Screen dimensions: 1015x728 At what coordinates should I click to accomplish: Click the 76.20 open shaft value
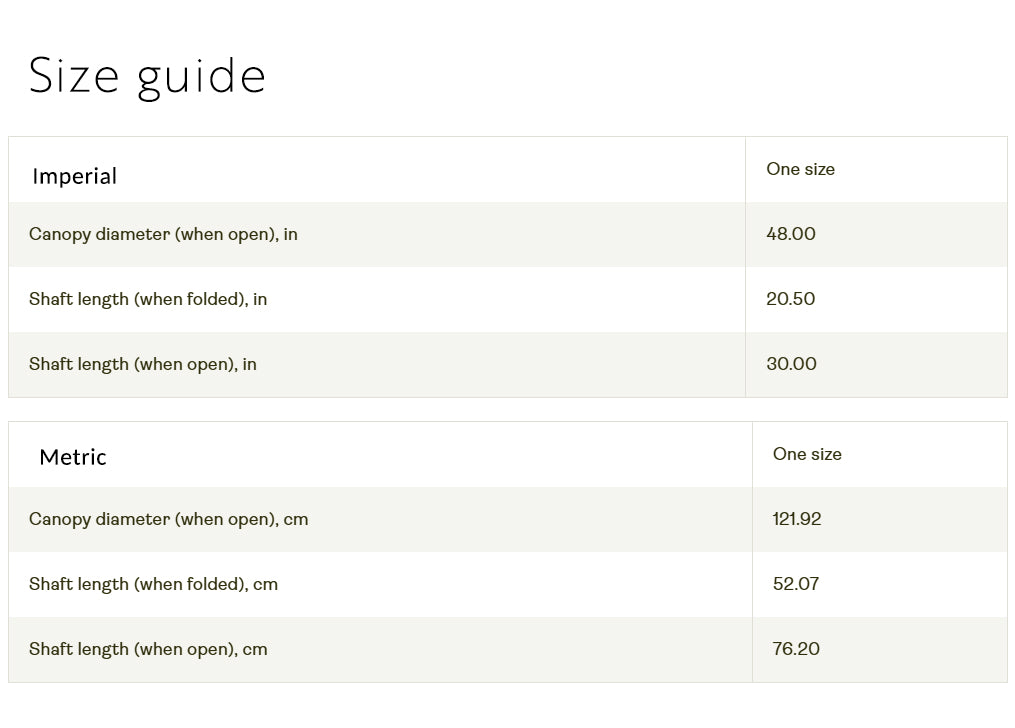(796, 649)
